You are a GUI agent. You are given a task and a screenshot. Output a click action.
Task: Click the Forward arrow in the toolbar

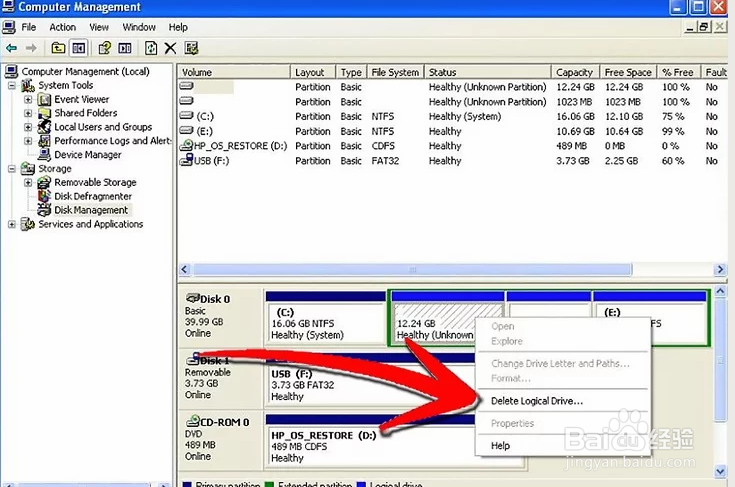pos(31,48)
